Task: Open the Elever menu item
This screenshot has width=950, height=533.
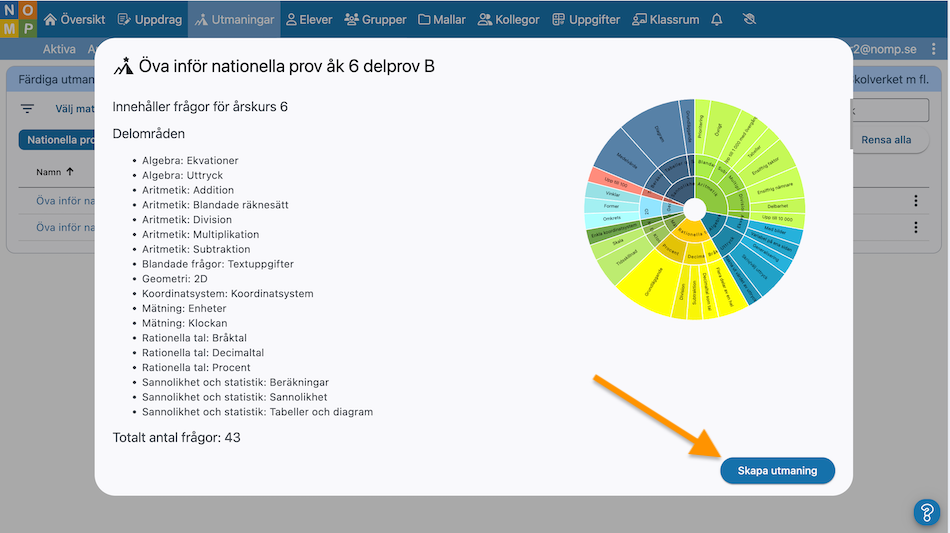Action: [x=309, y=20]
